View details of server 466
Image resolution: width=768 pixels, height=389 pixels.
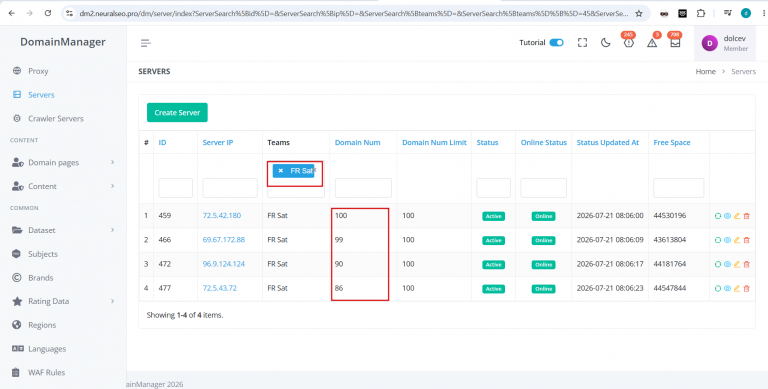pos(727,240)
